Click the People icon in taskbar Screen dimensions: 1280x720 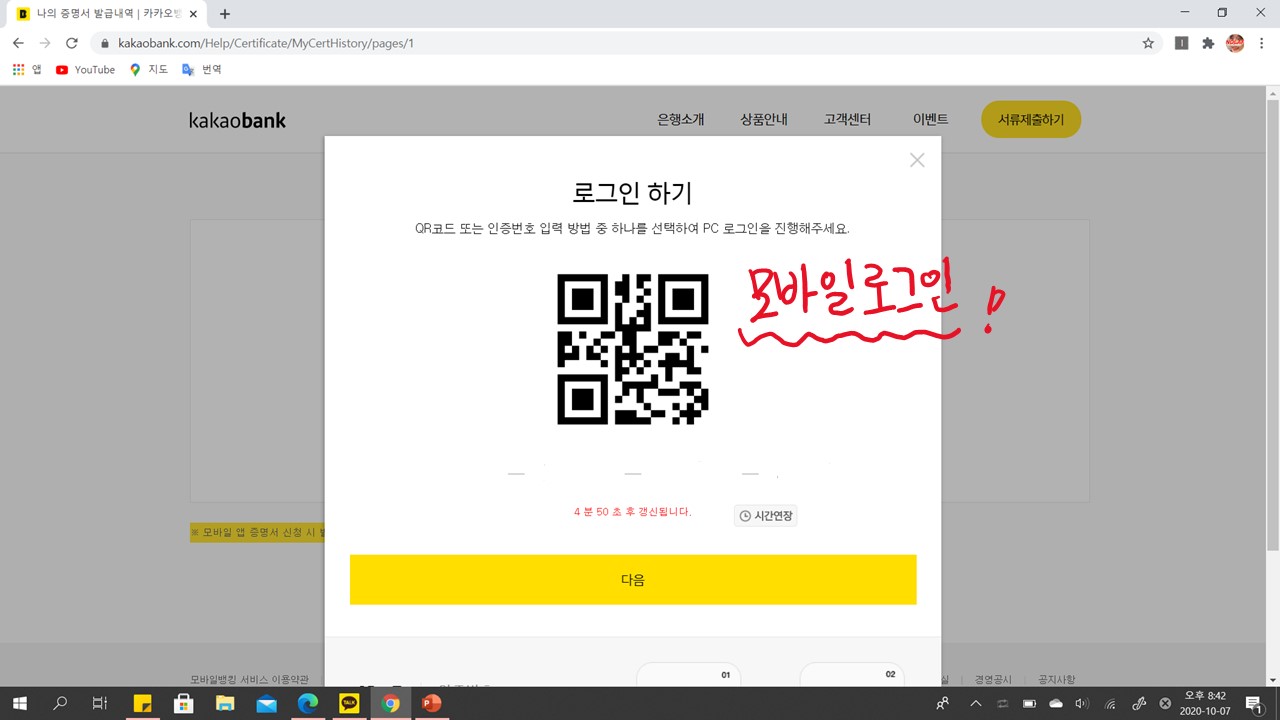943,704
